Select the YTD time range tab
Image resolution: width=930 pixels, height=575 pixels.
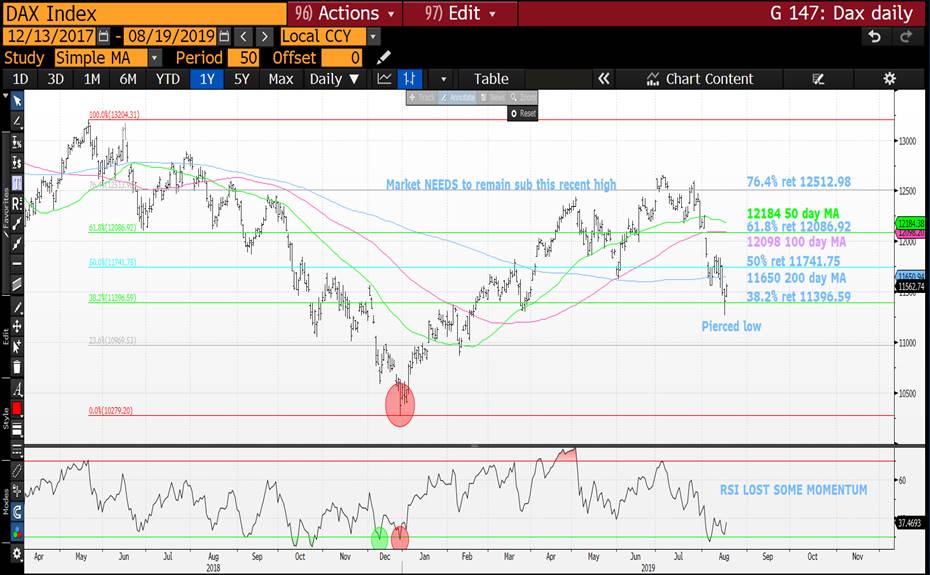[167, 79]
